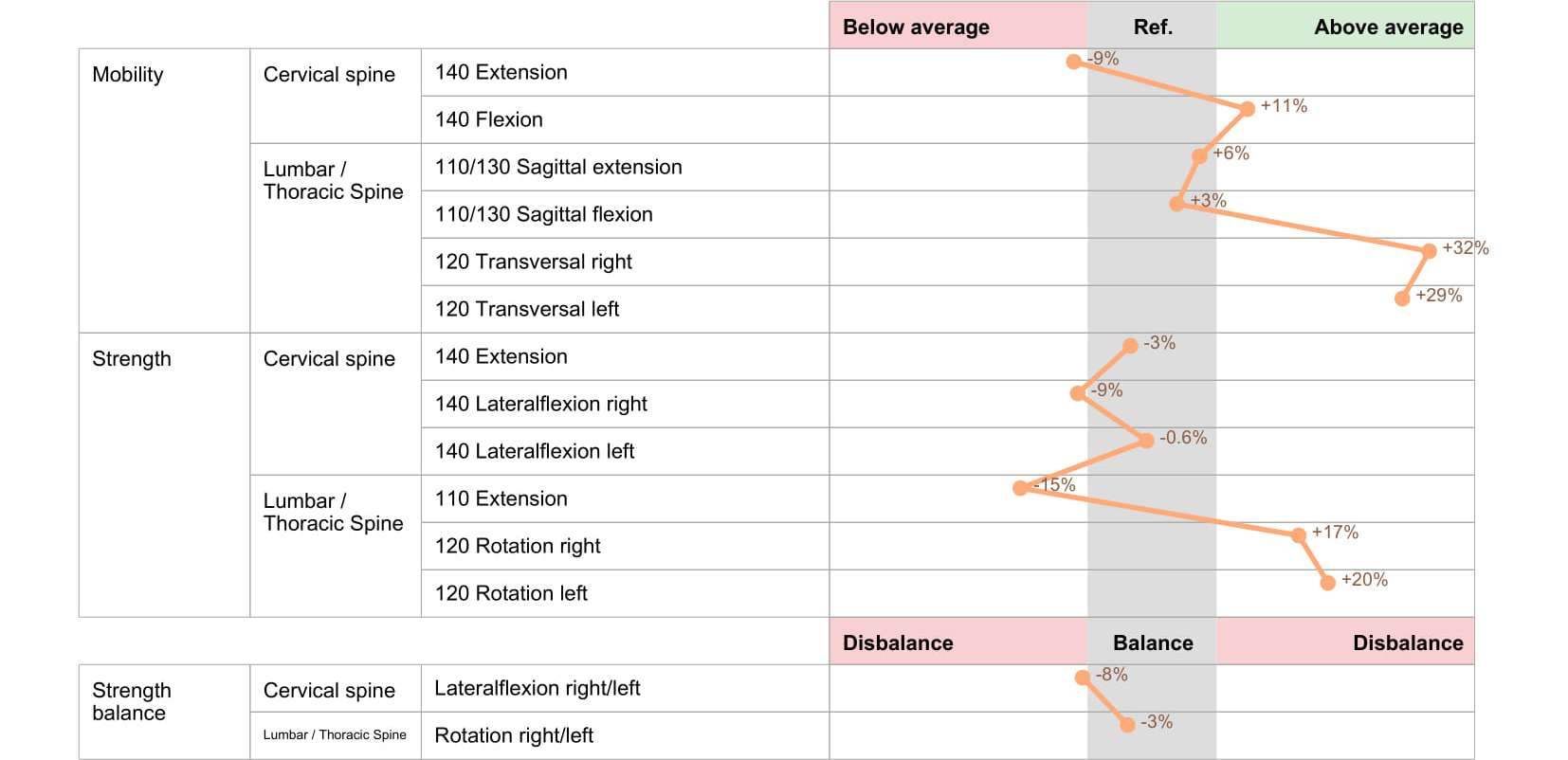Click the 140 Lateralflexion right row label
The width and height of the screenshot is (1568, 760).
(x=540, y=404)
